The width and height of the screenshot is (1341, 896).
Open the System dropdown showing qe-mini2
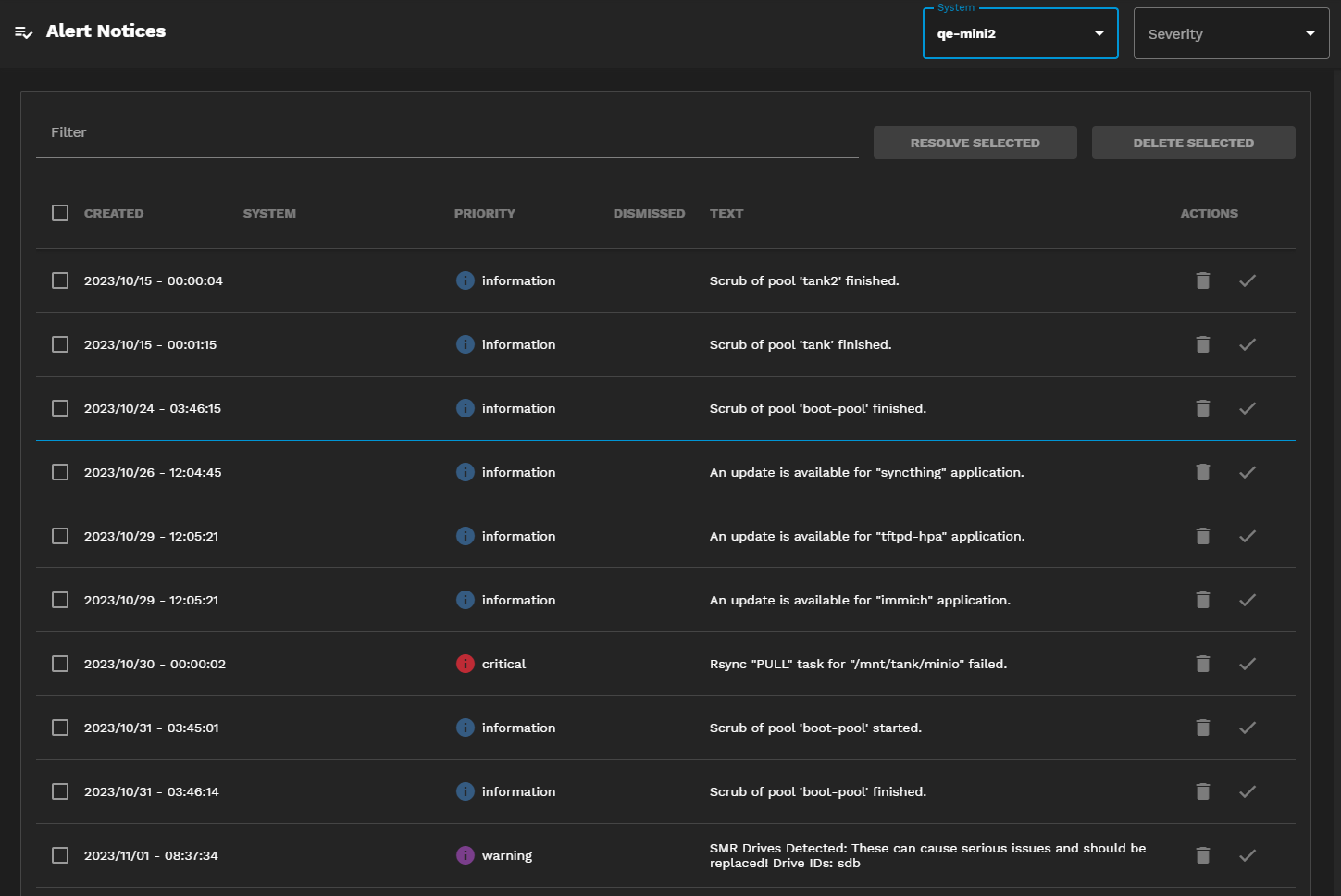point(1020,34)
